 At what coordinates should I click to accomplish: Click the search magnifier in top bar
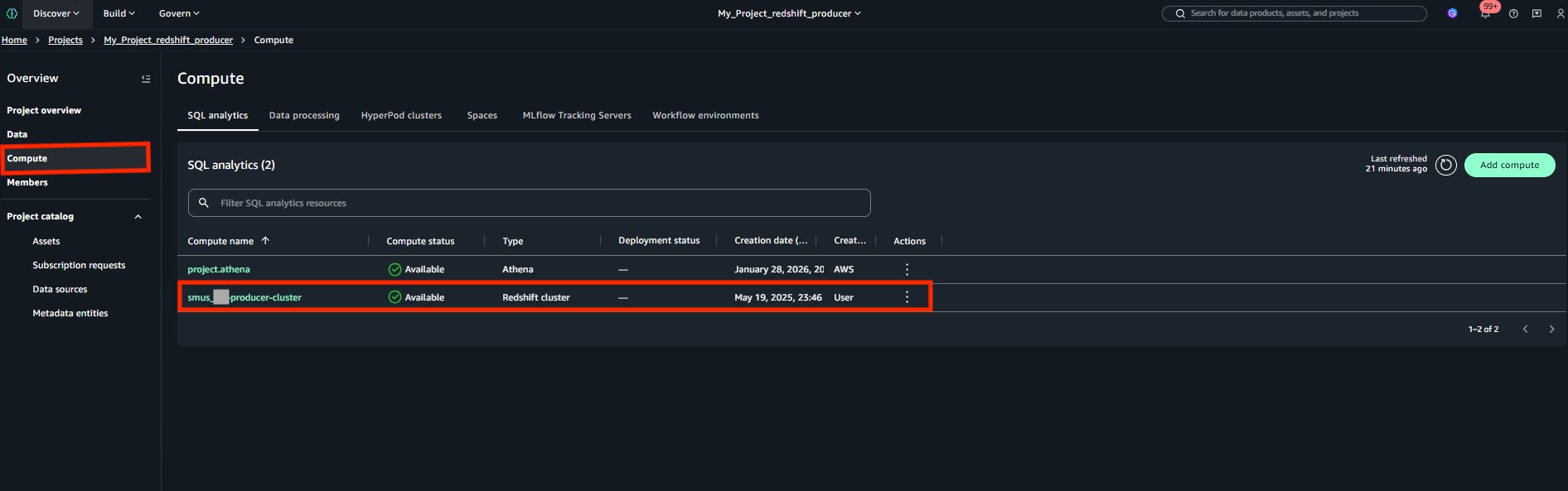pos(1180,13)
